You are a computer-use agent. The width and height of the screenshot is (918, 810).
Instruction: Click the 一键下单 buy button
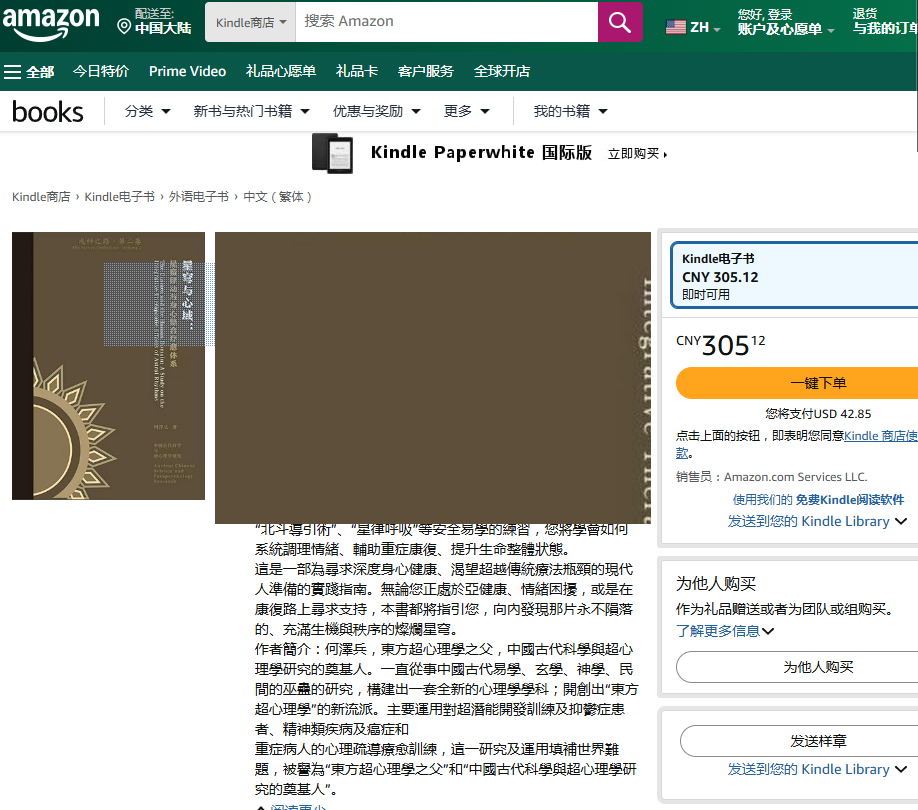797,383
